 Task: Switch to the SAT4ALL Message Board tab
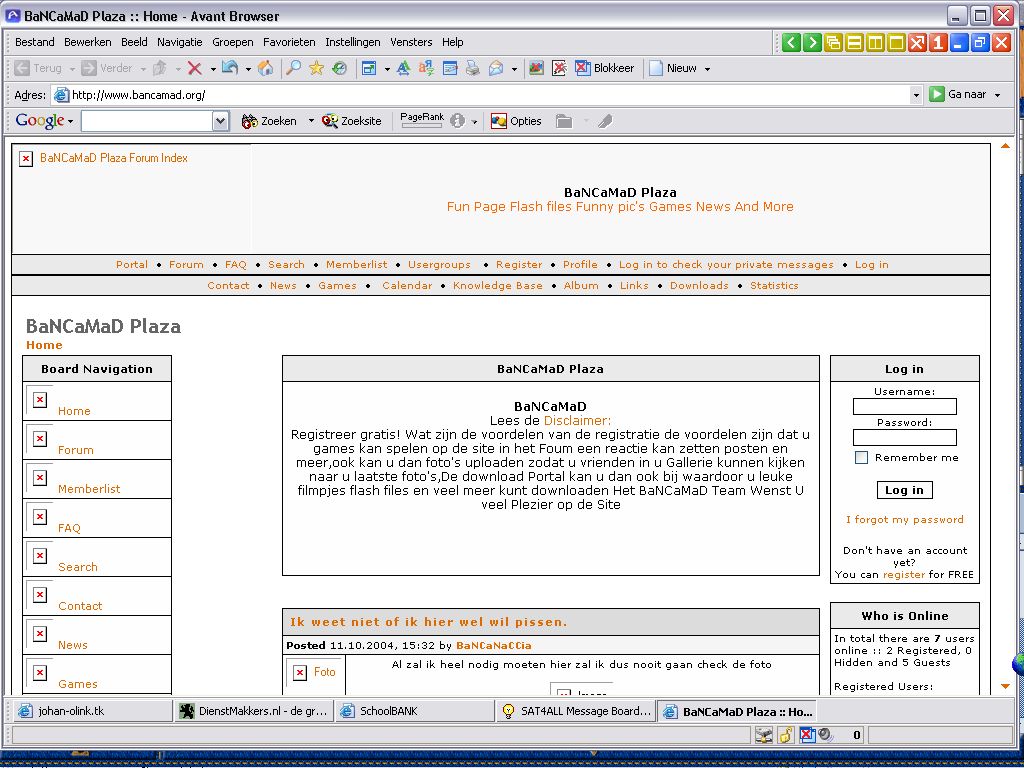click(x=576, y=711)
